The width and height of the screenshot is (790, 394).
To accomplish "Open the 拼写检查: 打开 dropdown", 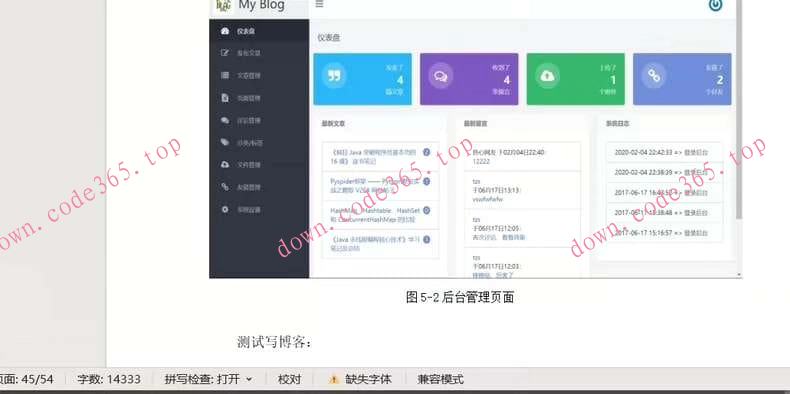I will tap(209, 379).
